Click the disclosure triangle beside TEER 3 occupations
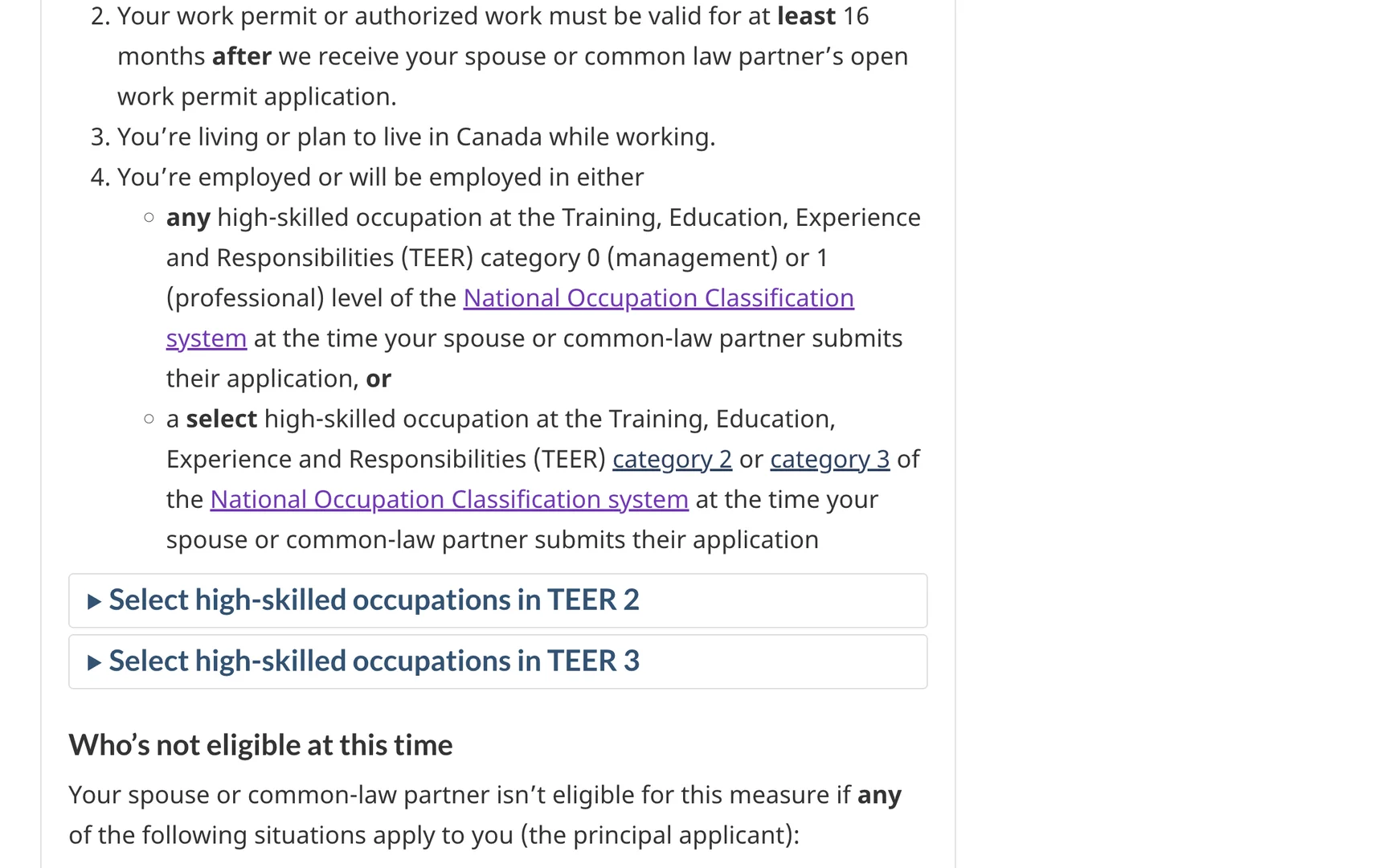 (94, 662)
